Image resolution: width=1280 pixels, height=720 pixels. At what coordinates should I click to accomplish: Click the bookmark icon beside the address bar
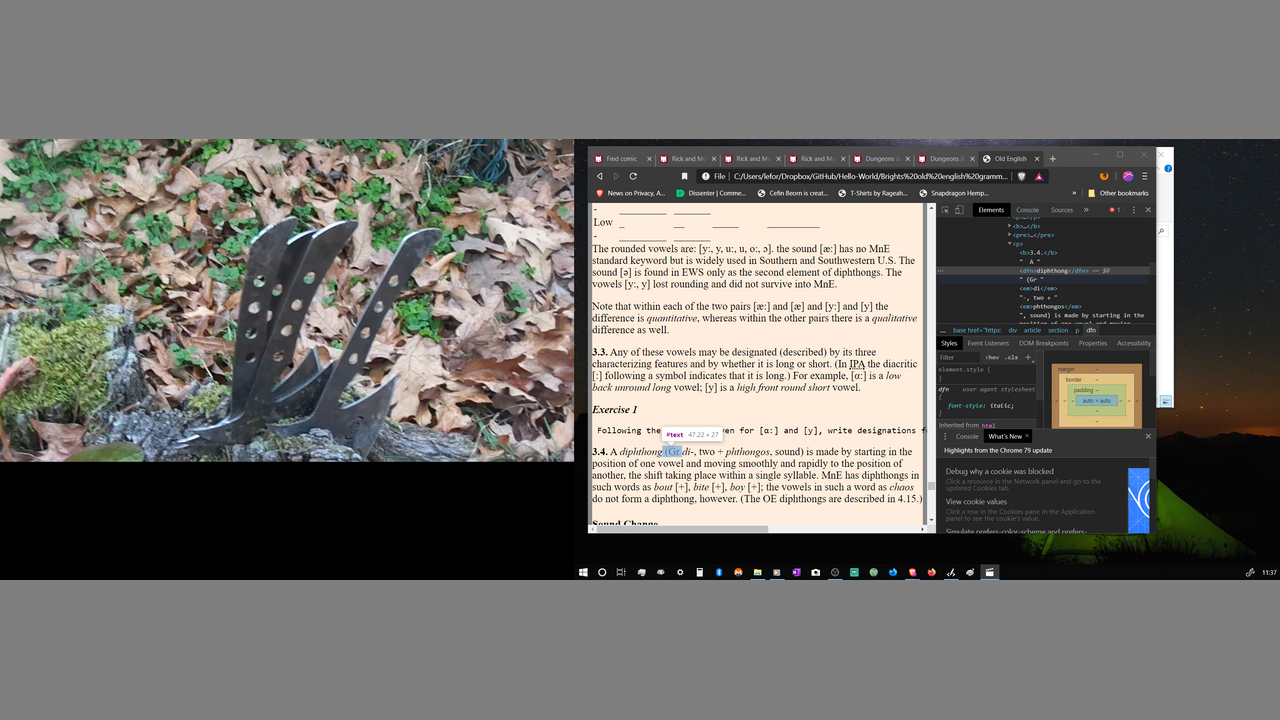pyautogui.click(x=684, y=176)
